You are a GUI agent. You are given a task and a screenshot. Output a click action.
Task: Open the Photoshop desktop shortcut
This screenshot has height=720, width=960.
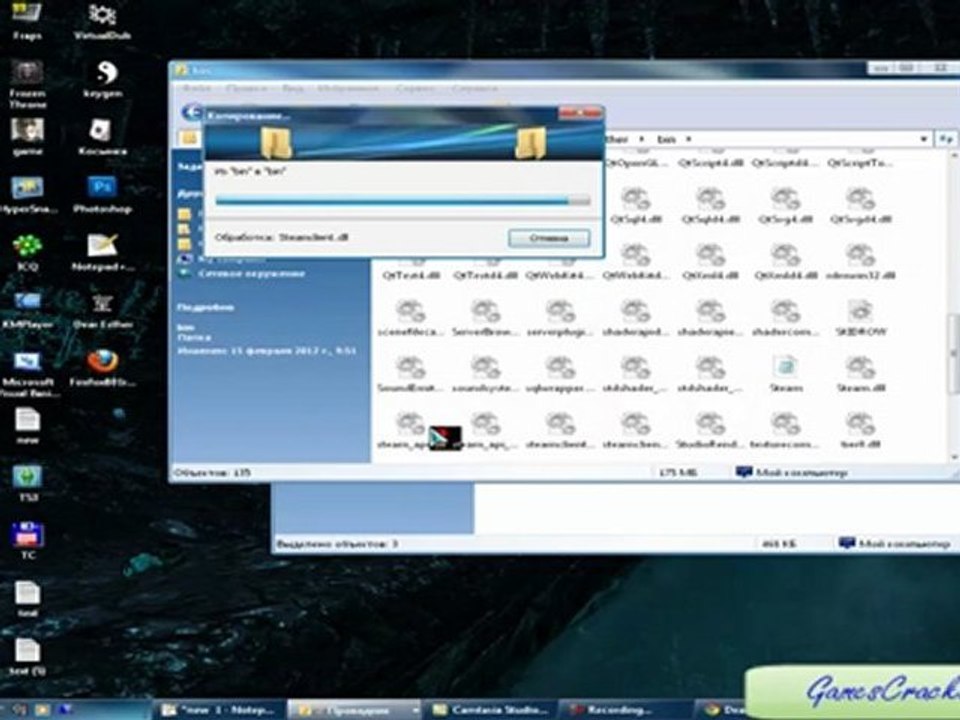click(102, 188)
